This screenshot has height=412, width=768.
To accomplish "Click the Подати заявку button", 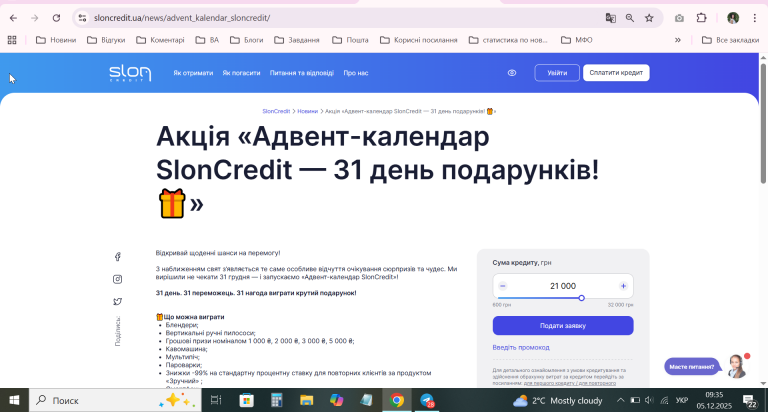I will (563, 326).
